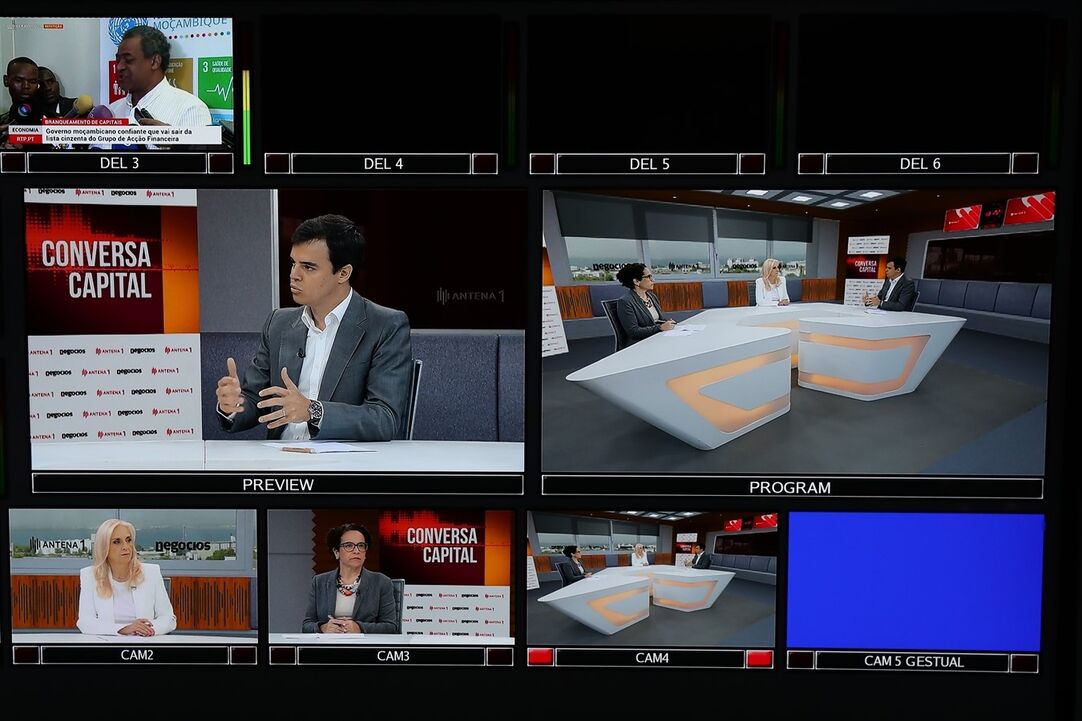Open the DEL 3 news feed thumbnail

(118, 82)
